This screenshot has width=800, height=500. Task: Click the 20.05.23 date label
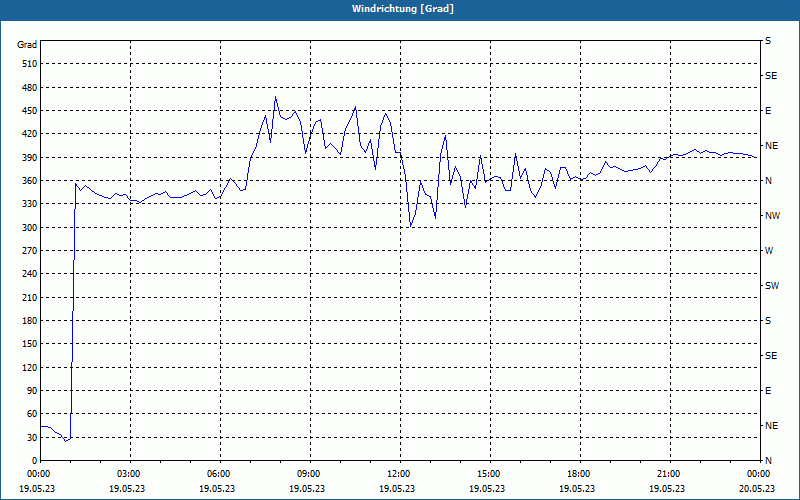(757, 488)
